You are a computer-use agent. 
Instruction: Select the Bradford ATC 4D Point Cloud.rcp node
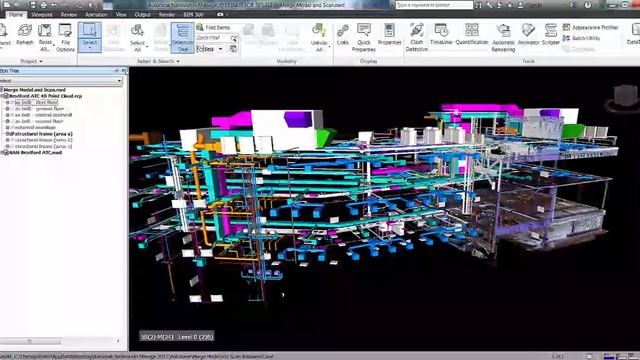[46, 96]
